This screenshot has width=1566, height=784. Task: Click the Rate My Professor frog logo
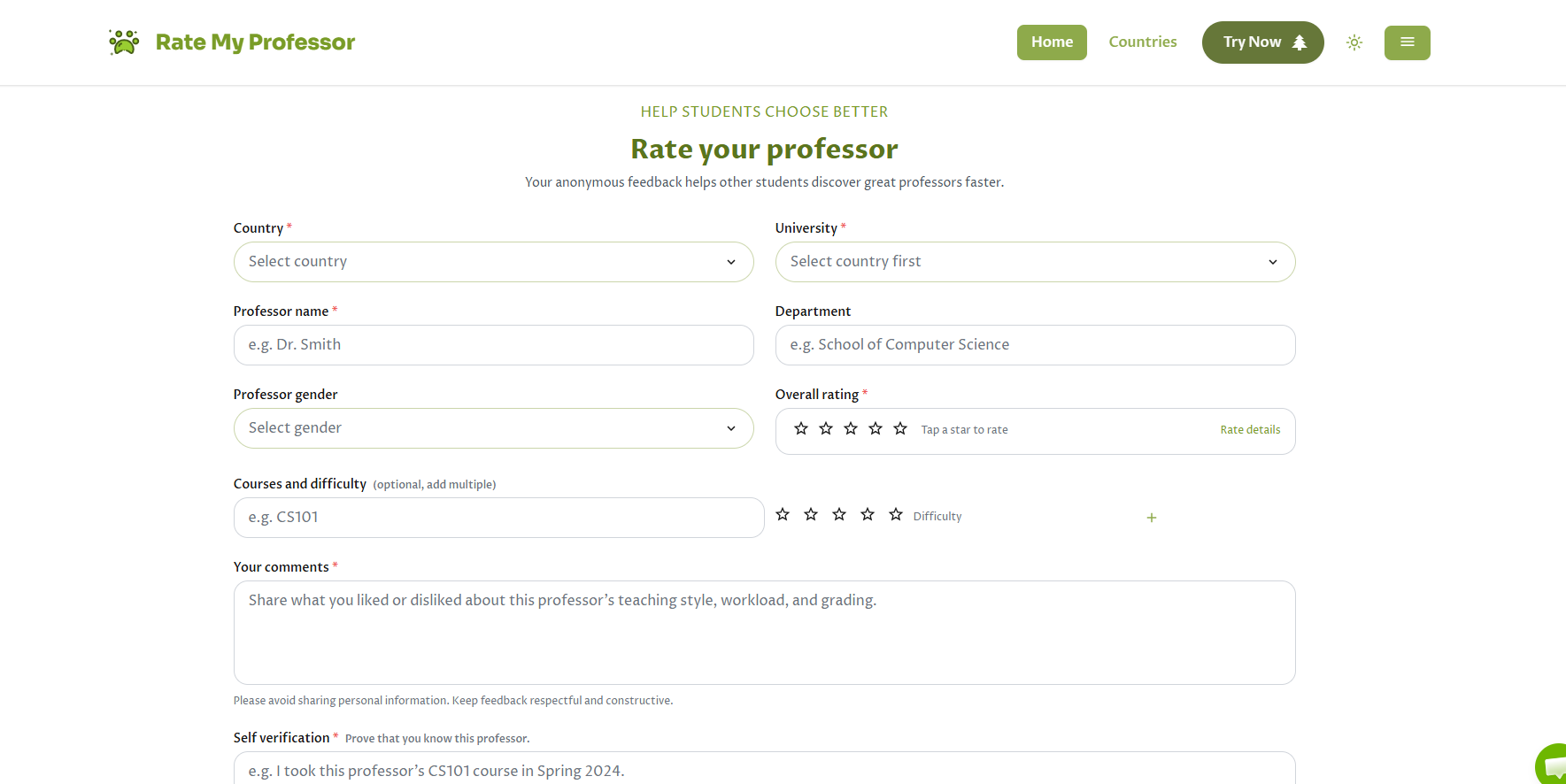123,41
